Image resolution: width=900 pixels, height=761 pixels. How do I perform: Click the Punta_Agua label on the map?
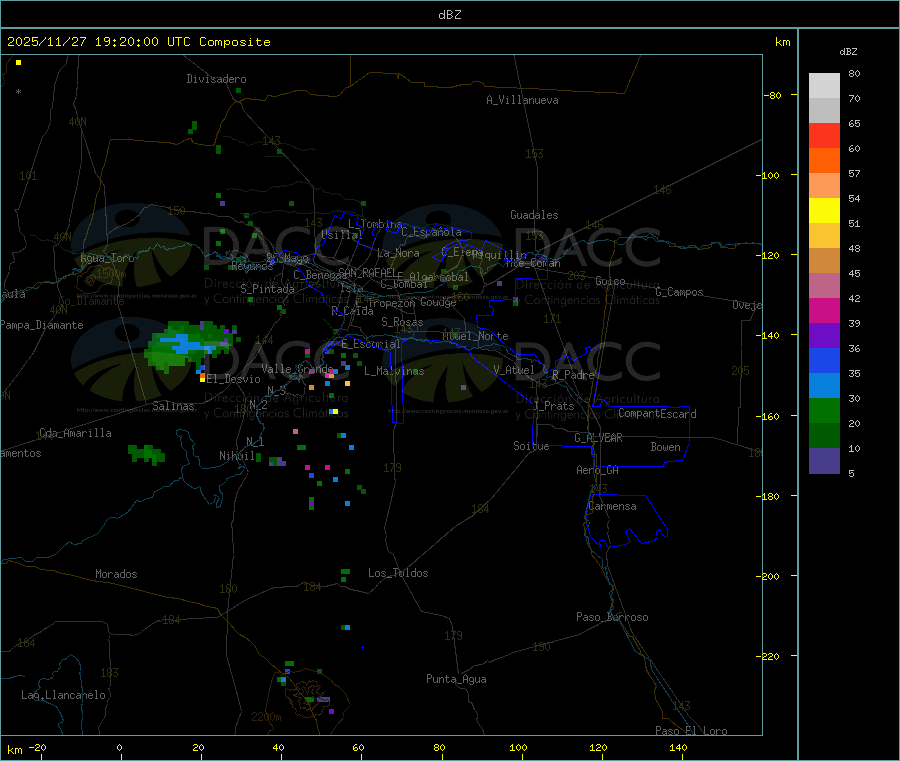pos(456,679)
